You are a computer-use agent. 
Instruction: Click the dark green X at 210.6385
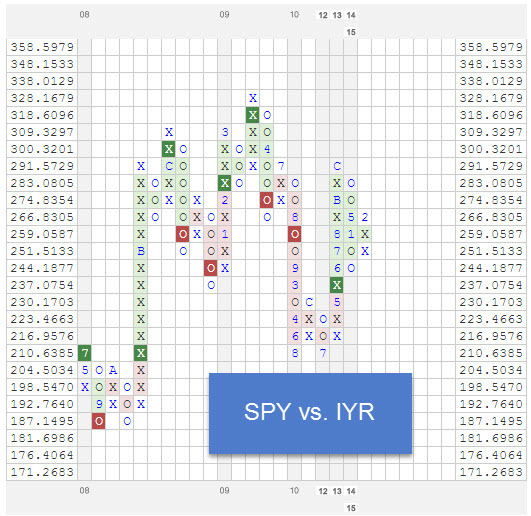(141, 353)
